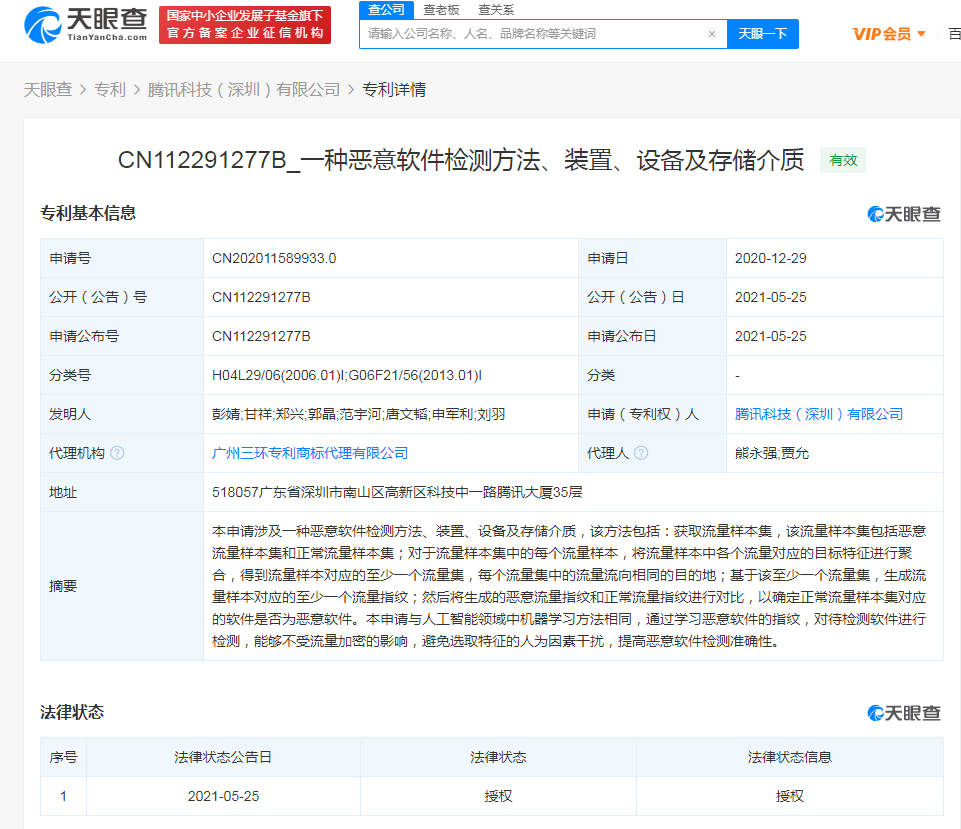Open 腾讯科技（深圳）有限公司 breadcrumb link

click(244, 89)
